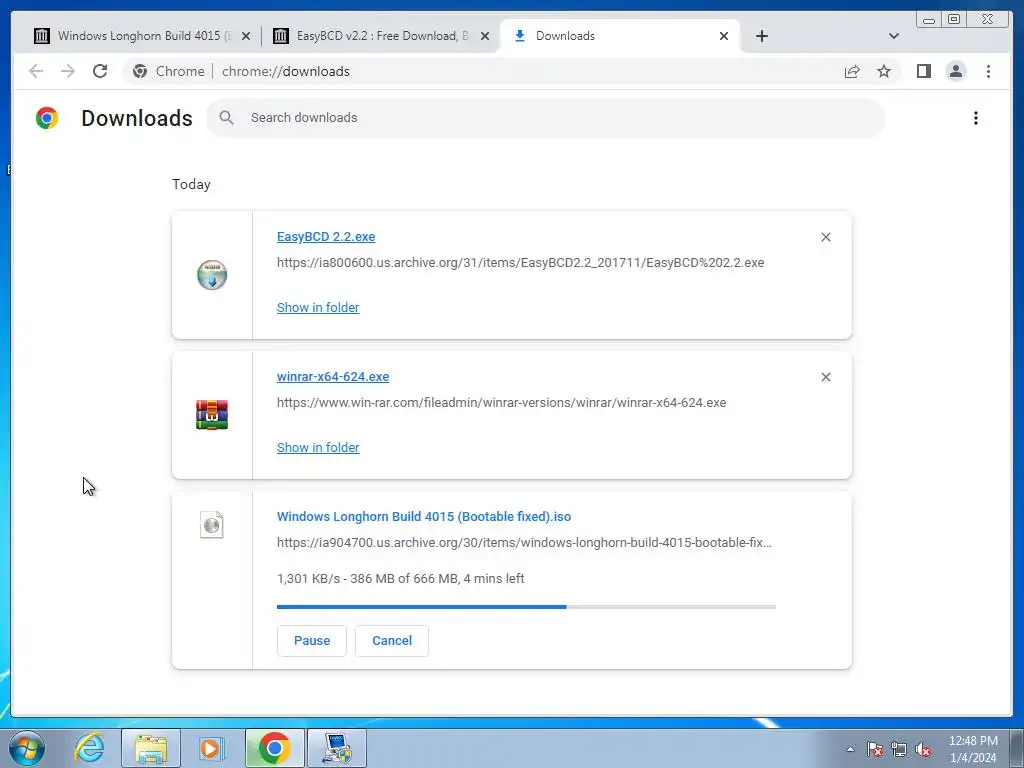The height and width of the screenshot is (768, 1024).
Task: Toggle Chrome's side panel icon
Action: coord(923,71)
